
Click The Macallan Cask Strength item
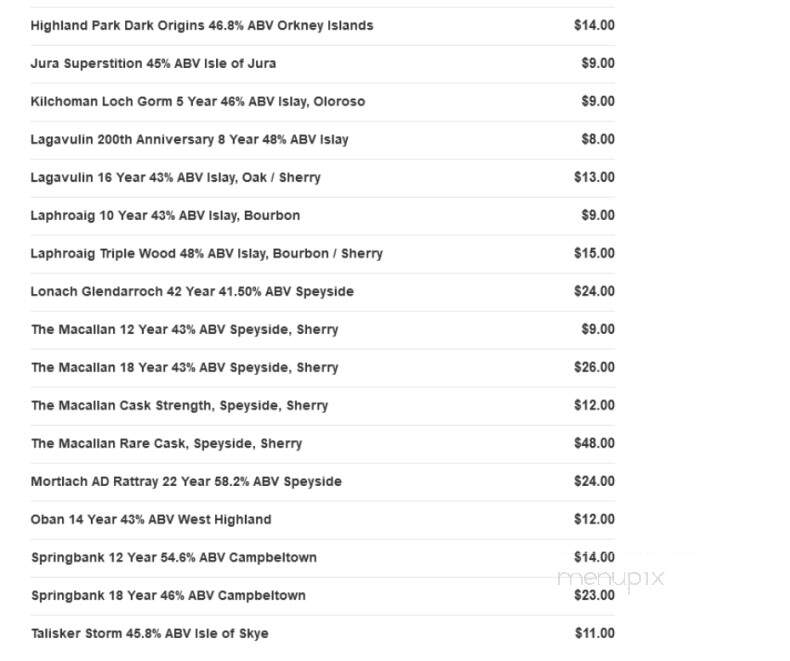(322, 406)
